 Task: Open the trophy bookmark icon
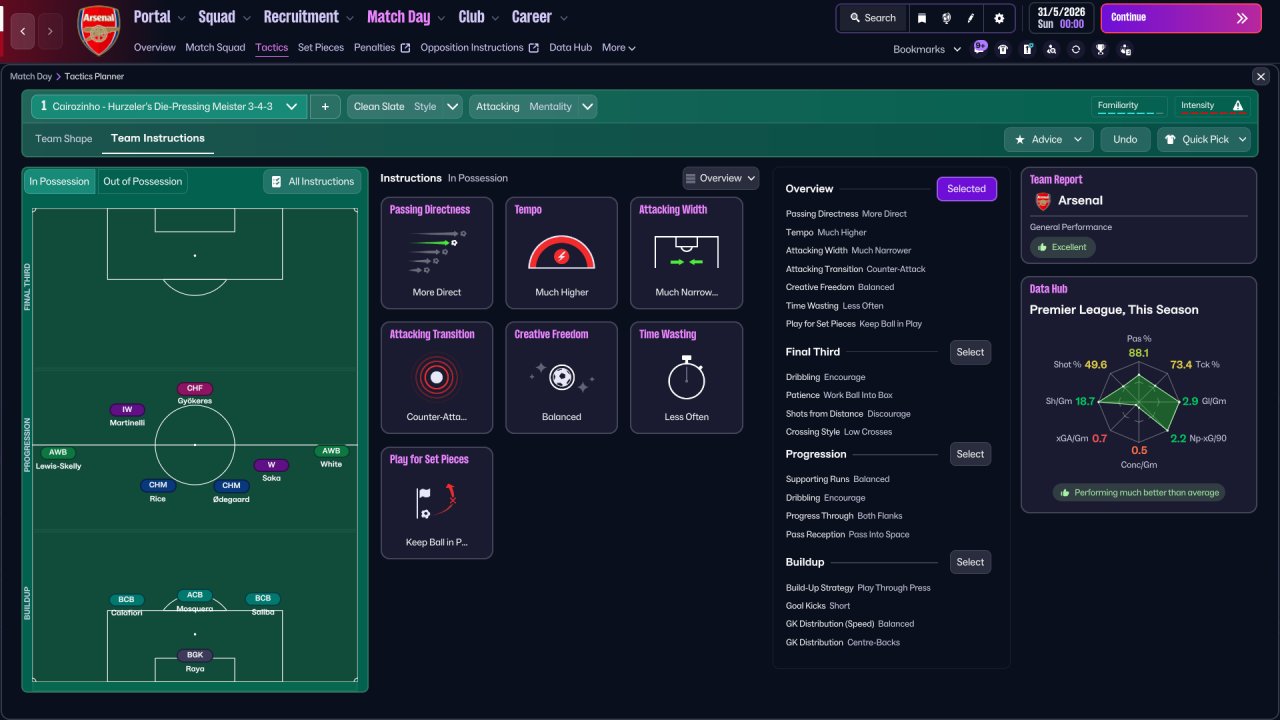point(1100,49)
